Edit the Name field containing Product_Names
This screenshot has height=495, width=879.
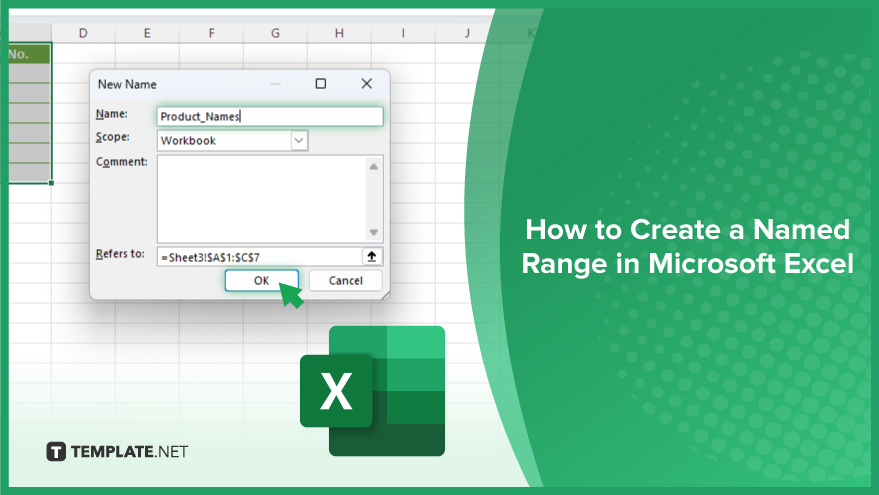(270, 116)
